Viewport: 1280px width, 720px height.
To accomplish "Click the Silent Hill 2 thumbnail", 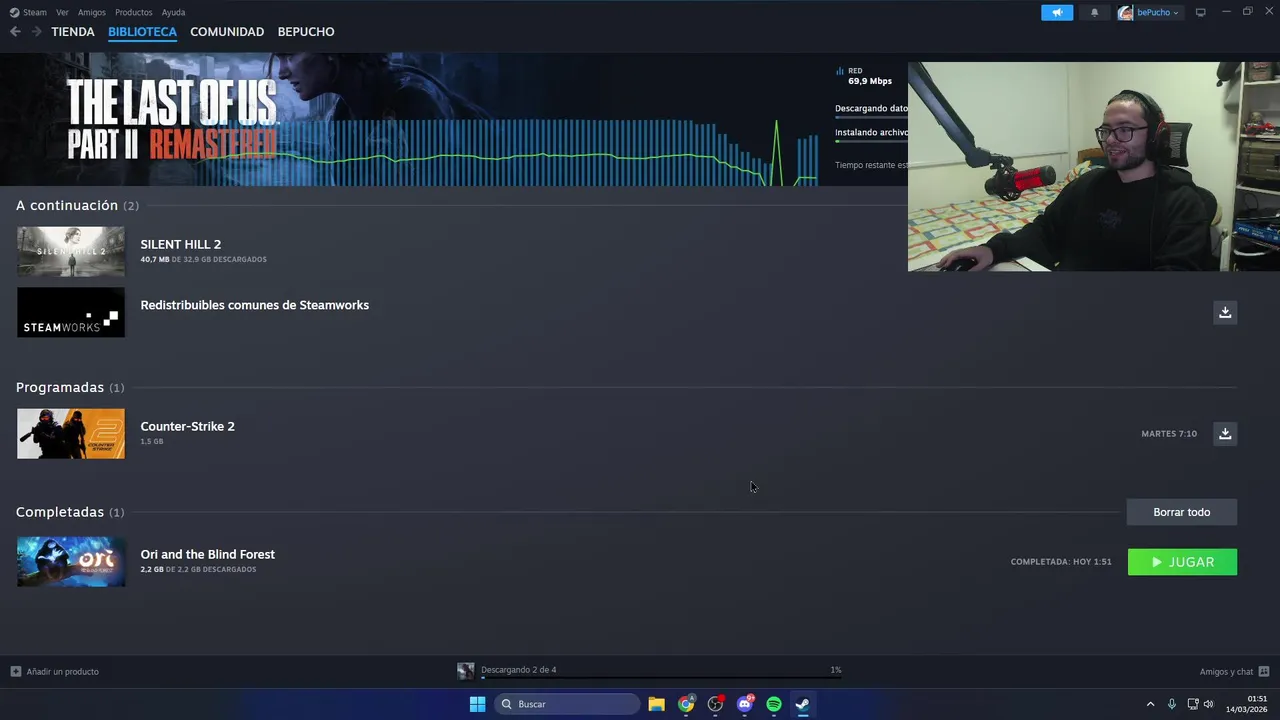I will pos(71,251).
